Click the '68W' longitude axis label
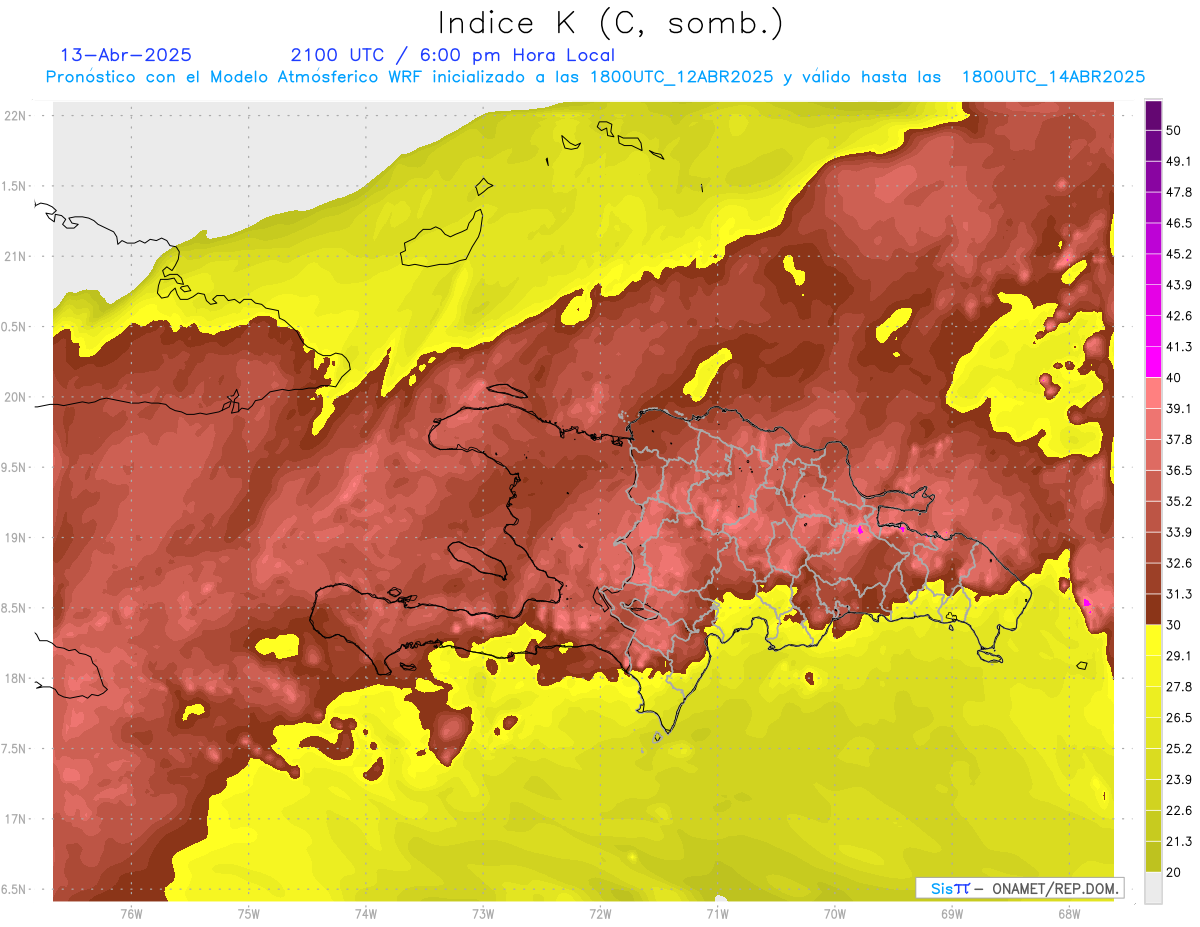 1068,913
